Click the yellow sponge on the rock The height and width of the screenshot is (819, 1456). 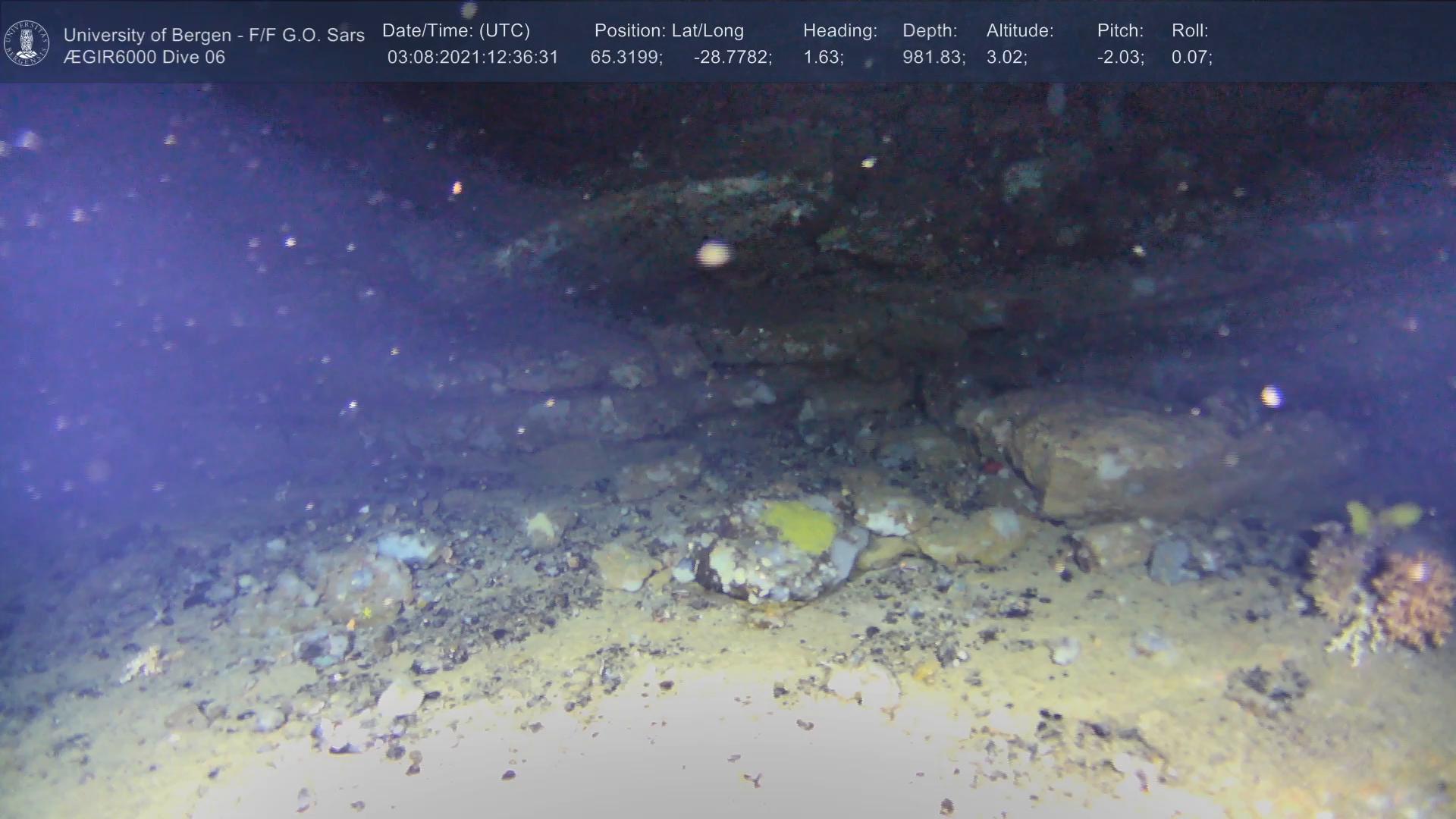[x=801, y=526]
